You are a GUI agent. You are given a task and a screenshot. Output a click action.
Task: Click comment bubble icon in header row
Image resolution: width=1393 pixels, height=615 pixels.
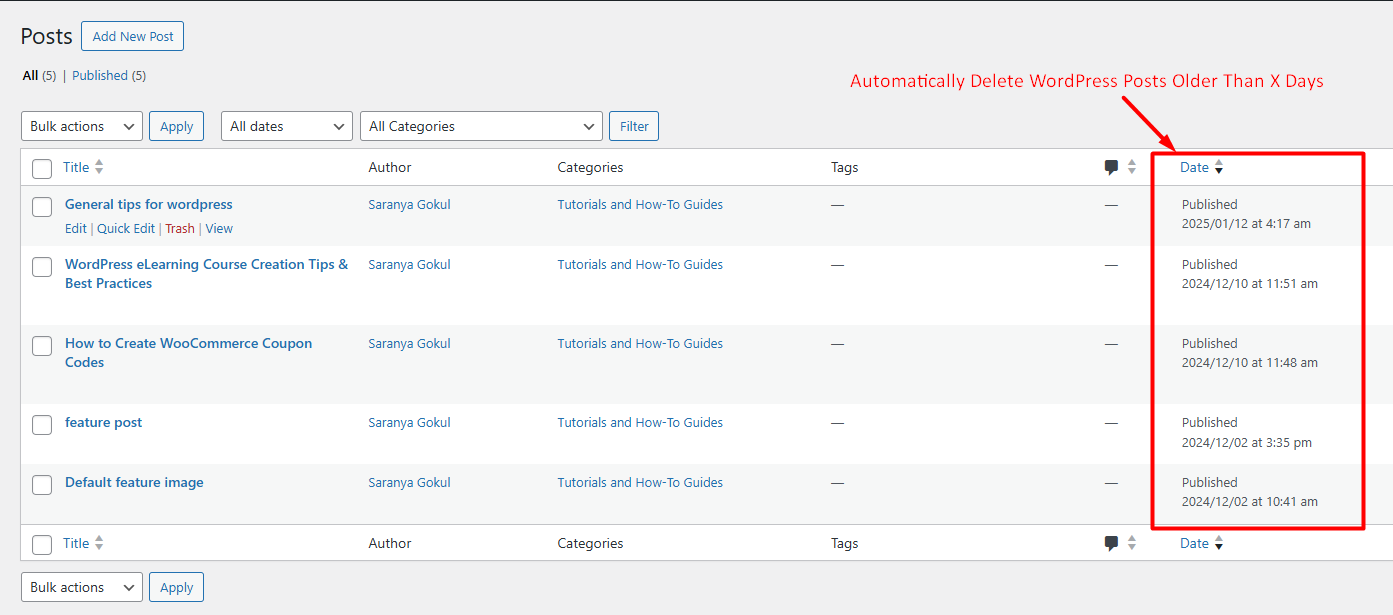pos(1111,167)
